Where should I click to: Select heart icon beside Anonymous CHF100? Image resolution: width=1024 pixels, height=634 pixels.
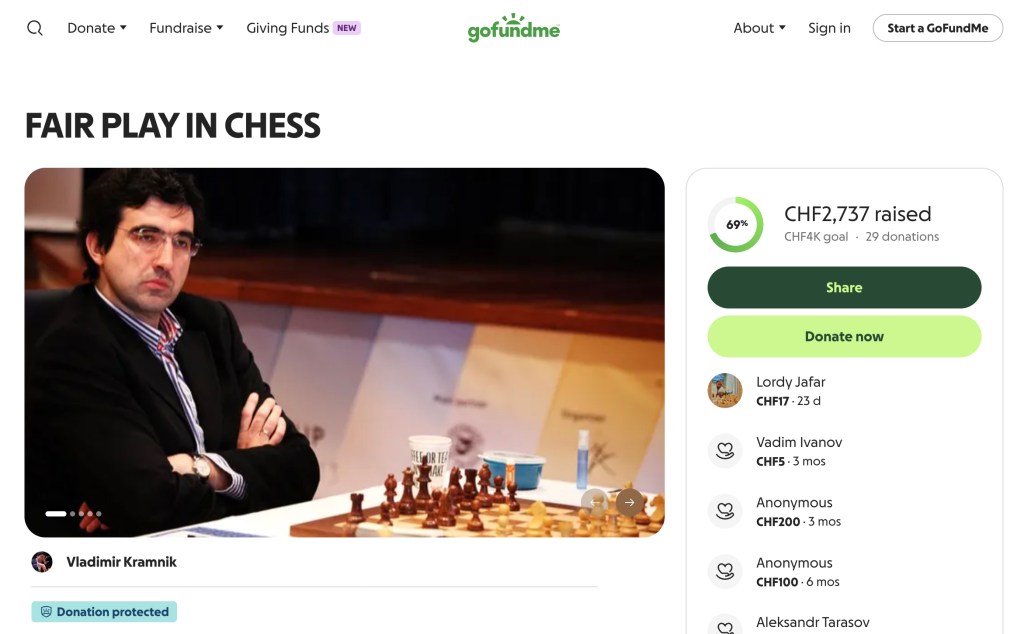725,571
